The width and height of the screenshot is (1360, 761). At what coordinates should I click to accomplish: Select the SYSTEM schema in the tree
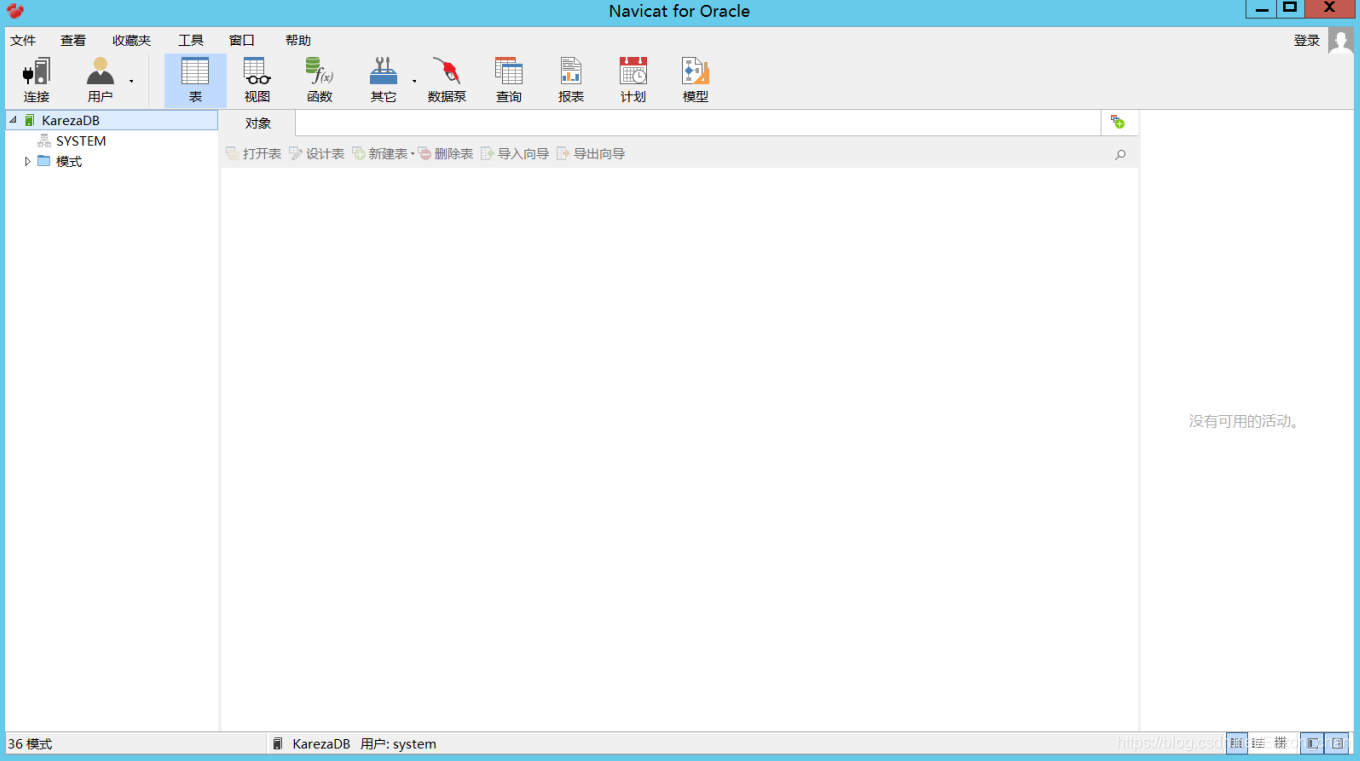81,141
